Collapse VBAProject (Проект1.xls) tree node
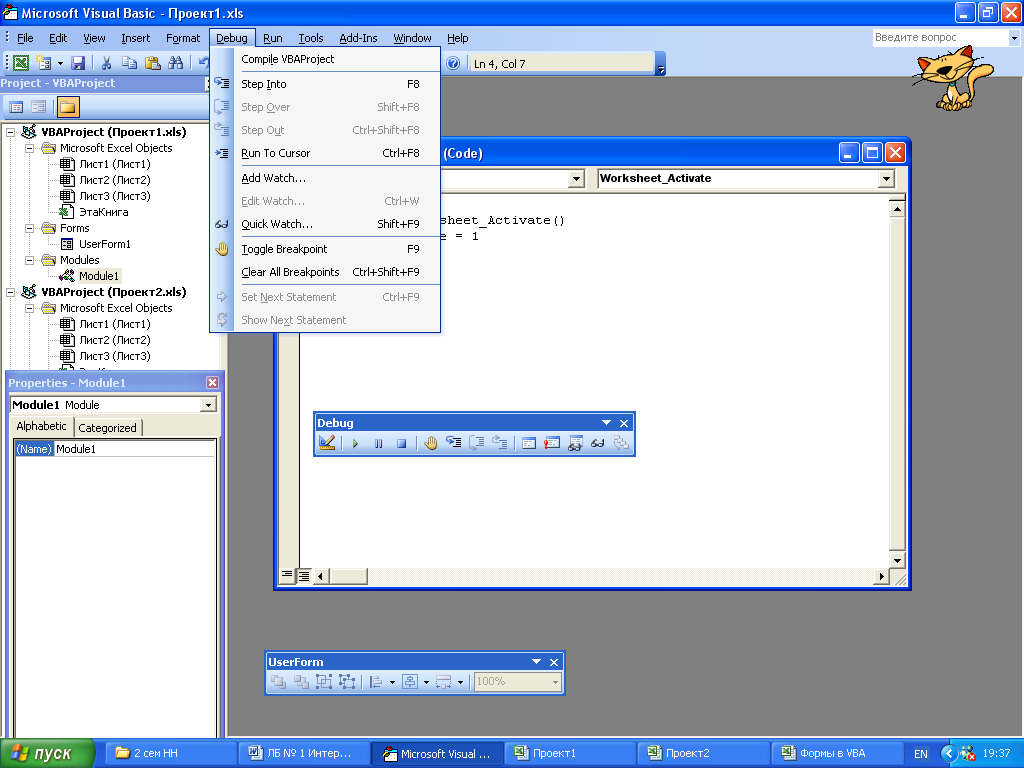This screenshot has width=1024, height=768. (10, 132)
